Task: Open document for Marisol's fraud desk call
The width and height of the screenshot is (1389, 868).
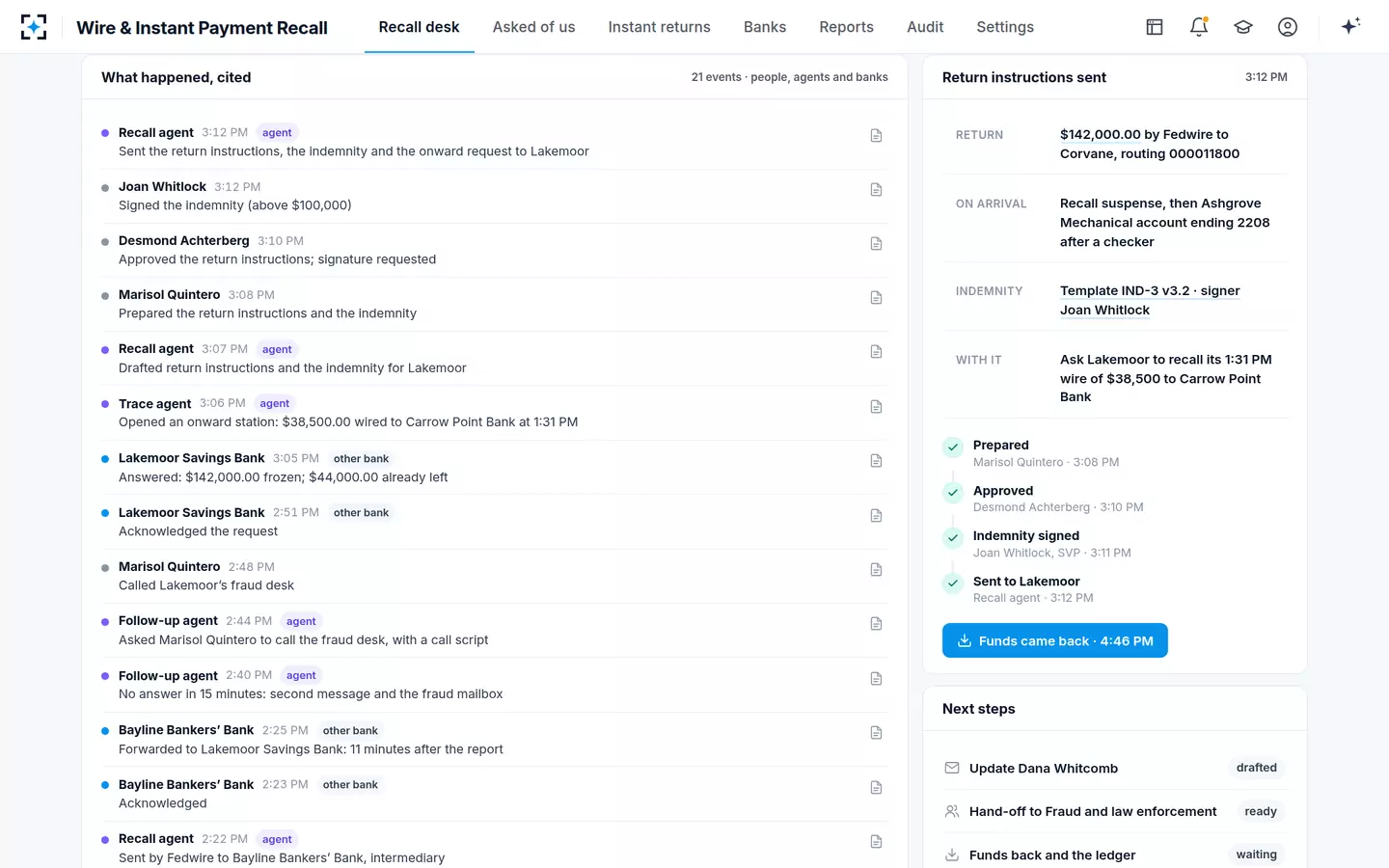Action: (876, 570)
